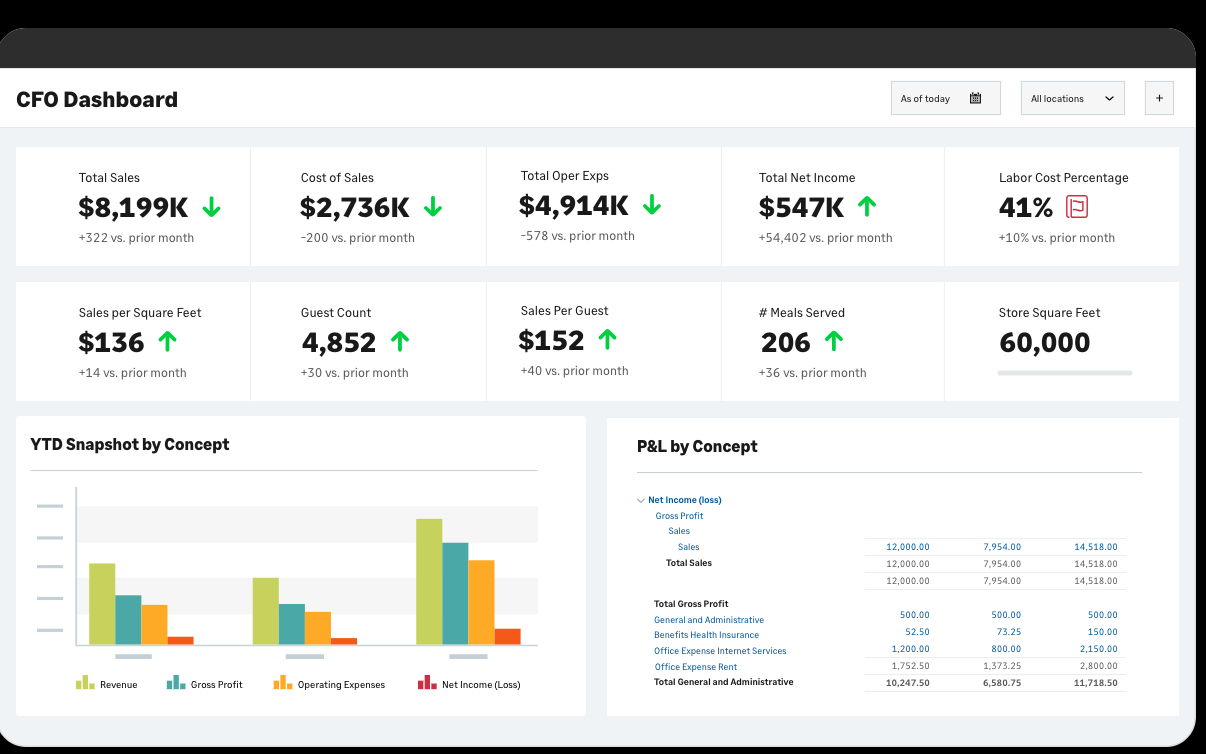The width and height of the screenshot is (1206, 754).
Task: Click the green up arrow beside $547K
Action: (x=867, y=207)
